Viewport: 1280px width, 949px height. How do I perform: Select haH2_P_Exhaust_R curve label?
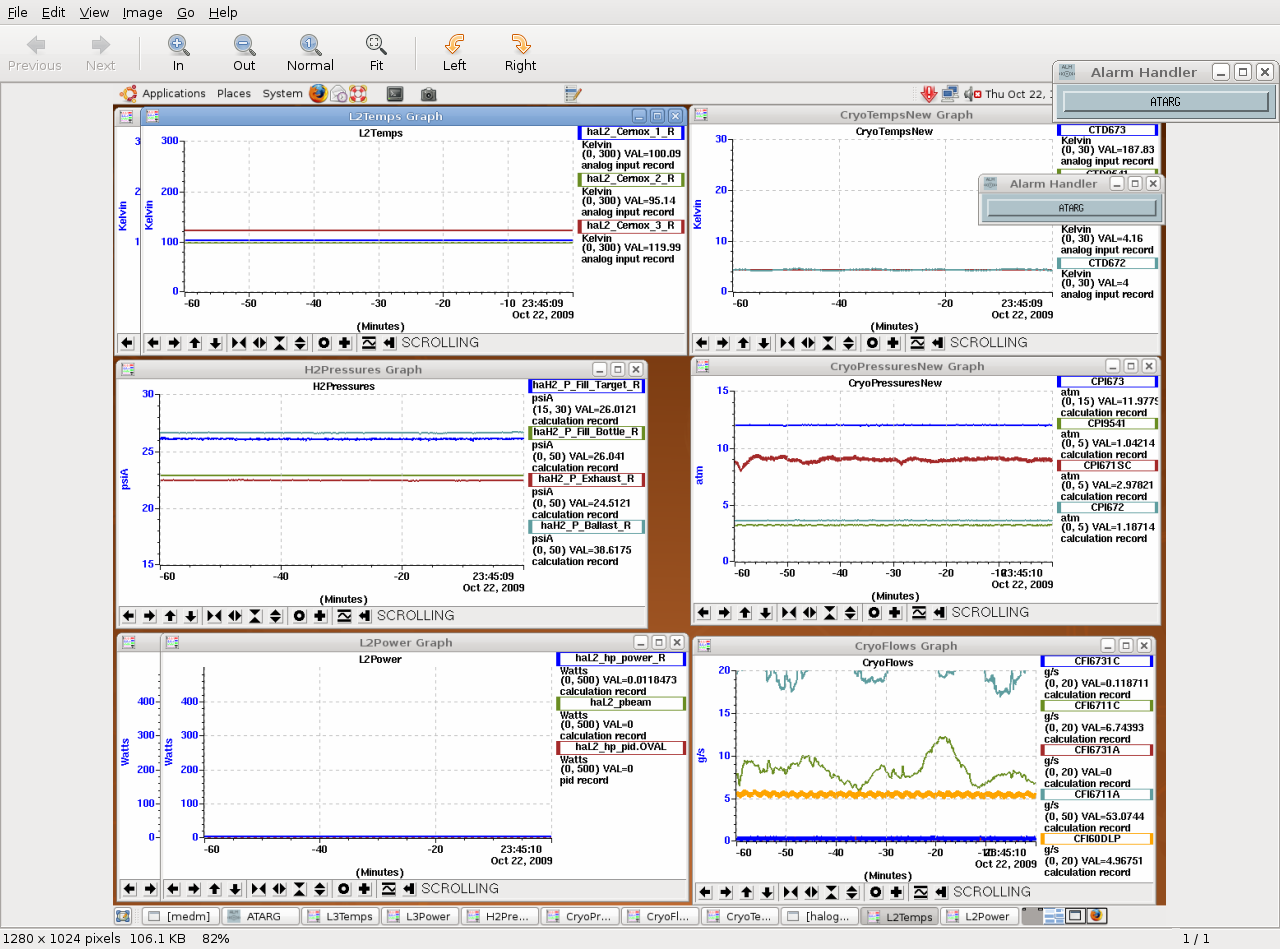[586, 480]
